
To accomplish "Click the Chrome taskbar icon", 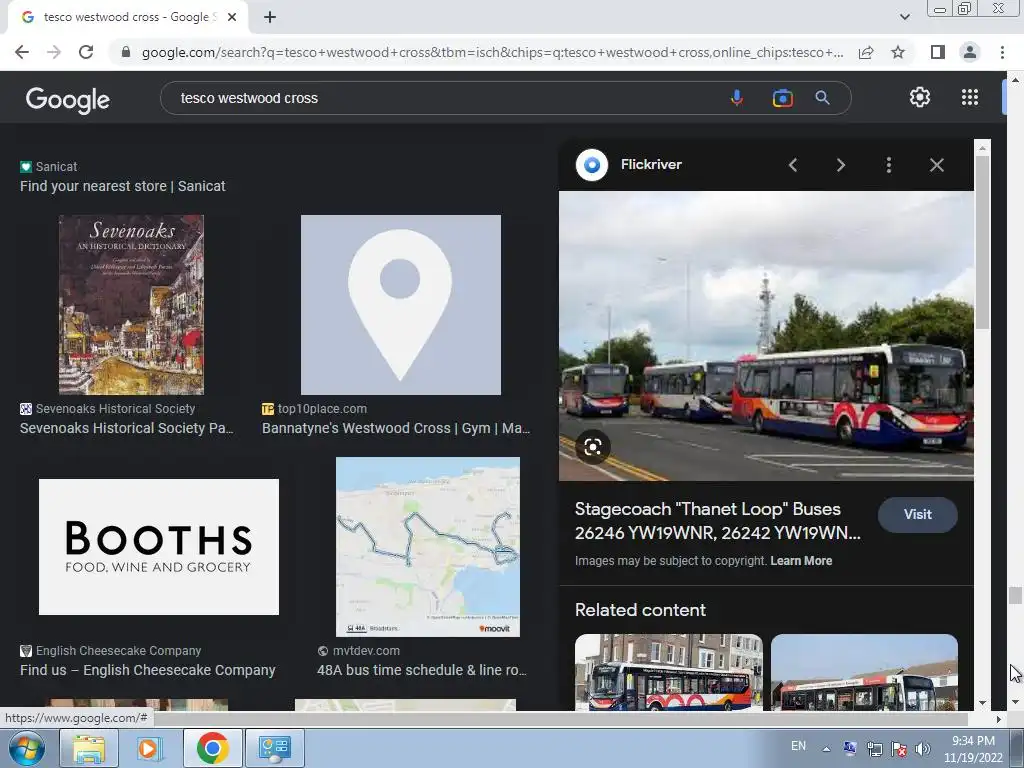I will coord(212,748).
